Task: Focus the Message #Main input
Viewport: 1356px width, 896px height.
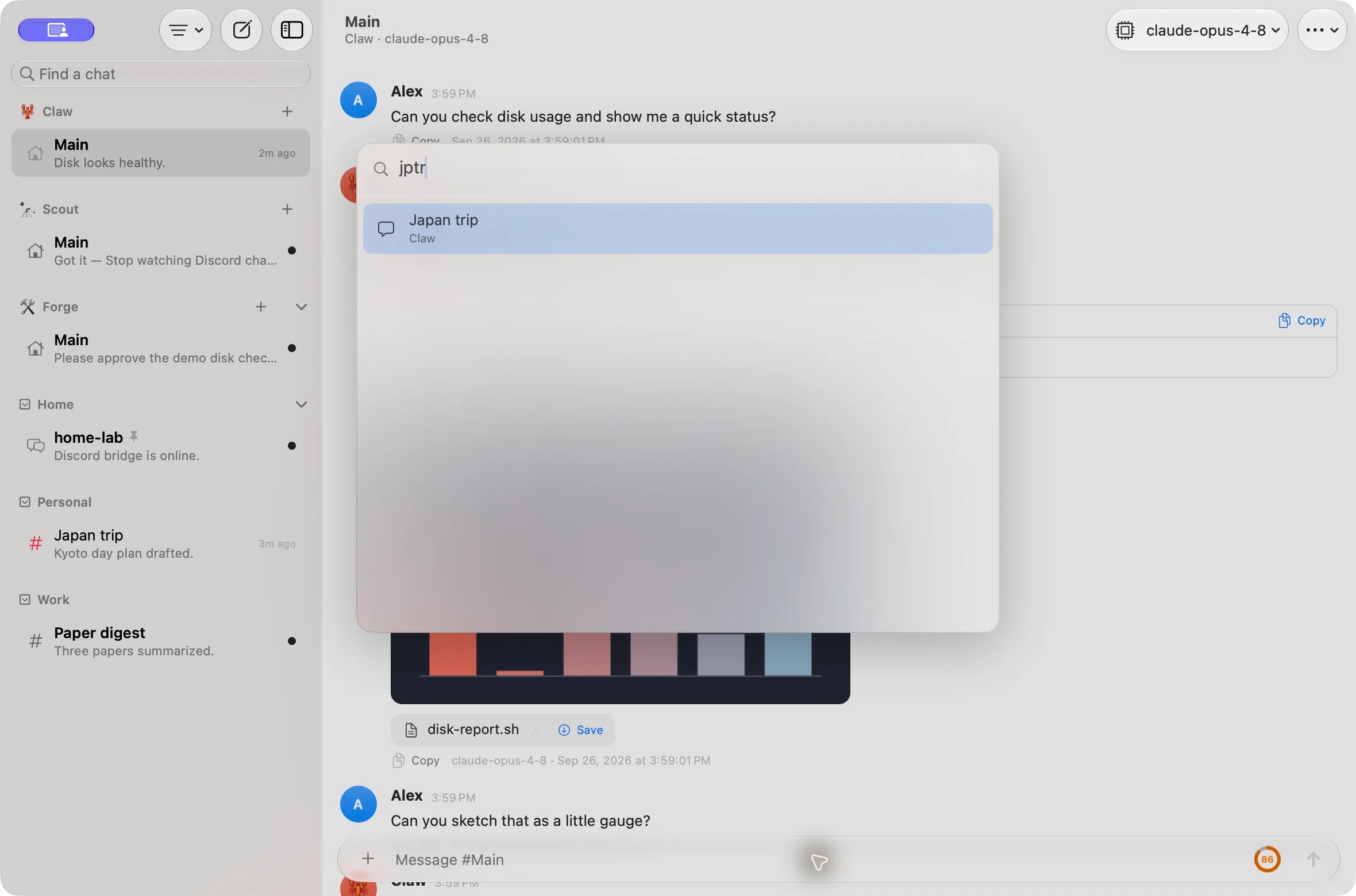Action: point(804,859)
